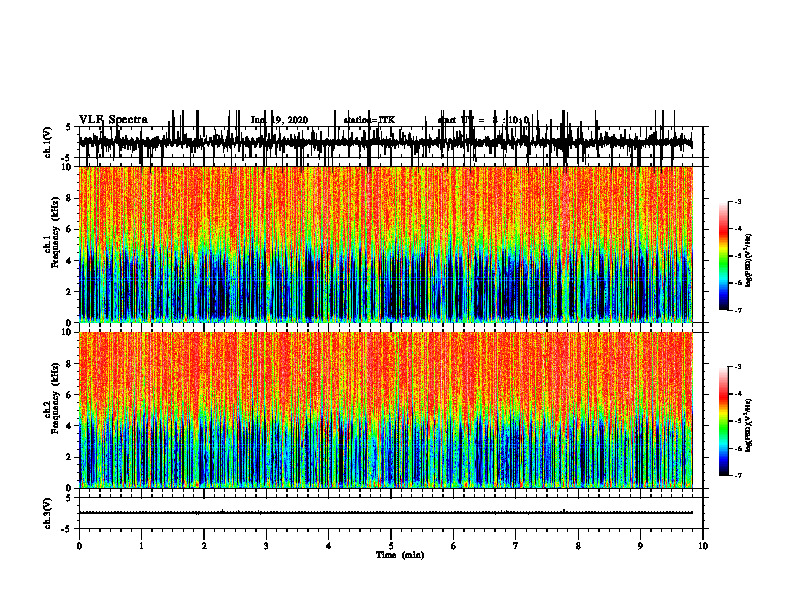The height and width of the screenshot is (612, 792).
Task: Select the ch.3 flat waveform trace
Action: pos(386,513)
